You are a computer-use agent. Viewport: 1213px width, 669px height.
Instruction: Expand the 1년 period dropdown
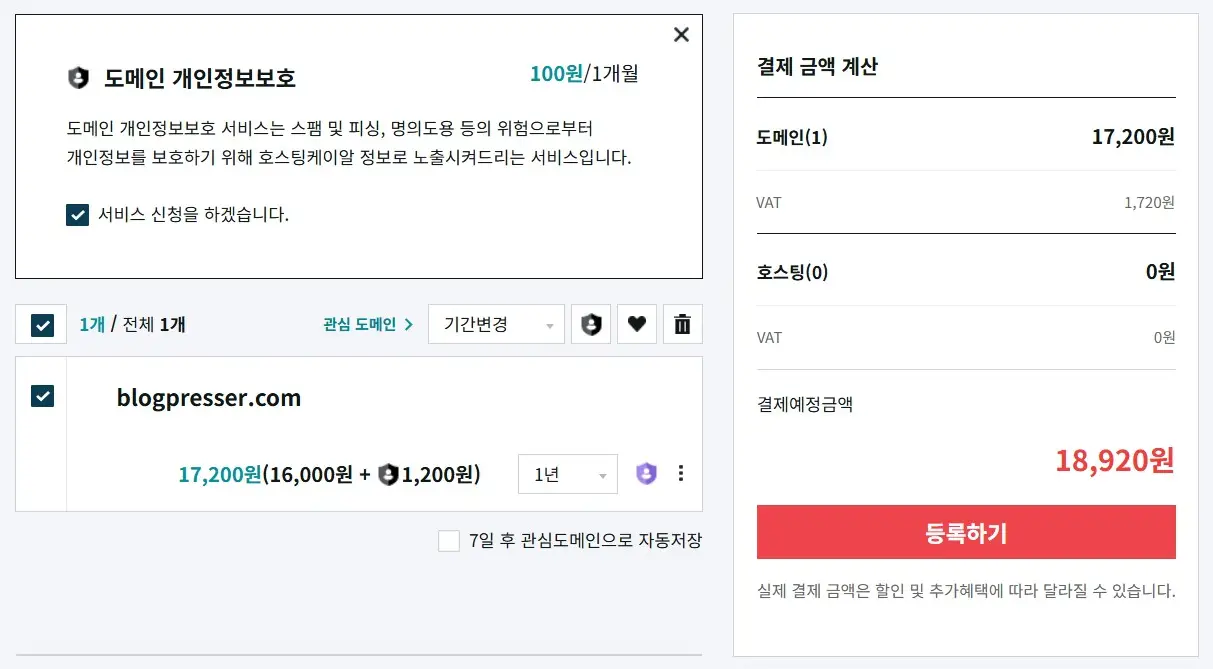tap(567, 475)
